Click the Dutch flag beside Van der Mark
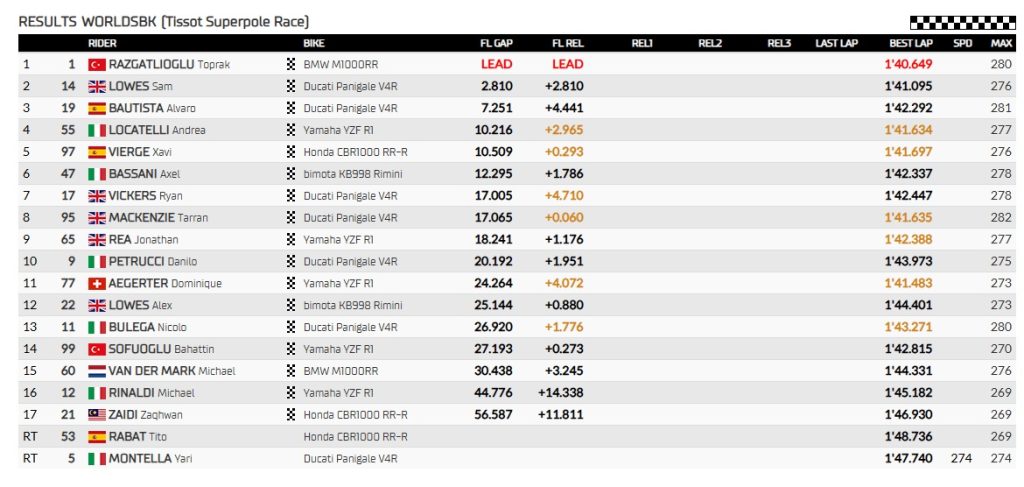 click(x=97, y=371)
